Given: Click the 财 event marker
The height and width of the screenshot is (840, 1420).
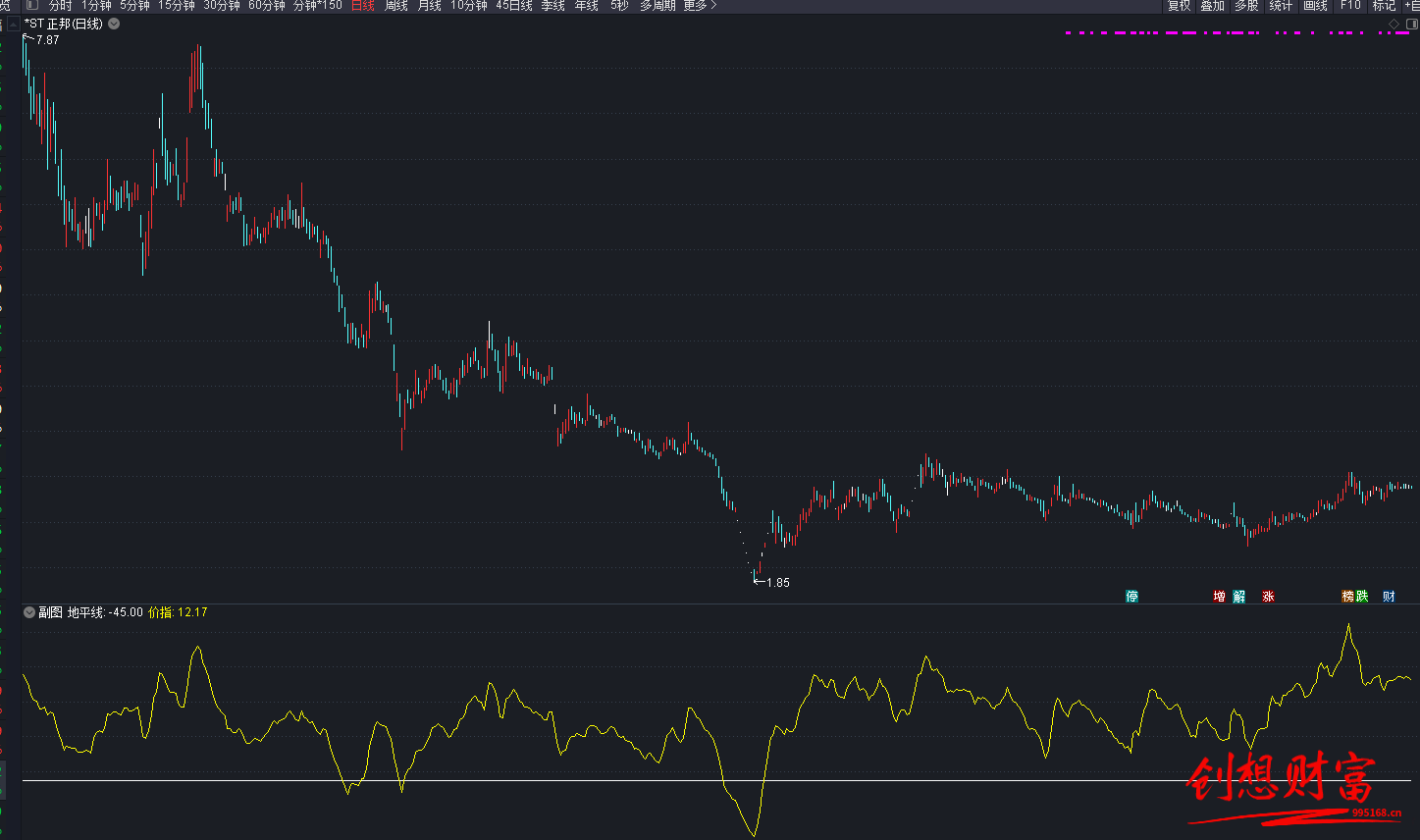Looking at the screenshot, I should coord(1389,596).
